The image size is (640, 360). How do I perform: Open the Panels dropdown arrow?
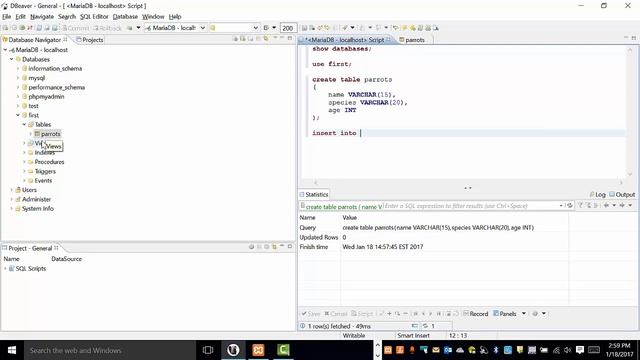[524, 313]
